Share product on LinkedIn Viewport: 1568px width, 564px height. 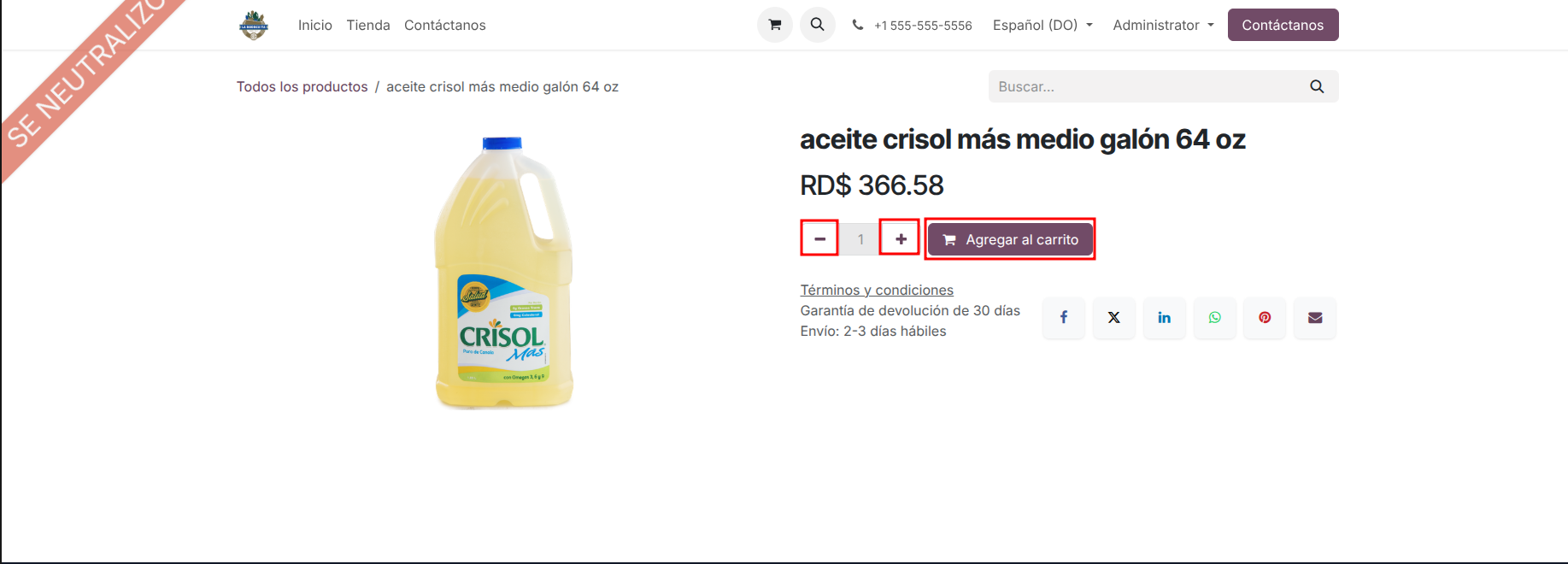1164,318
